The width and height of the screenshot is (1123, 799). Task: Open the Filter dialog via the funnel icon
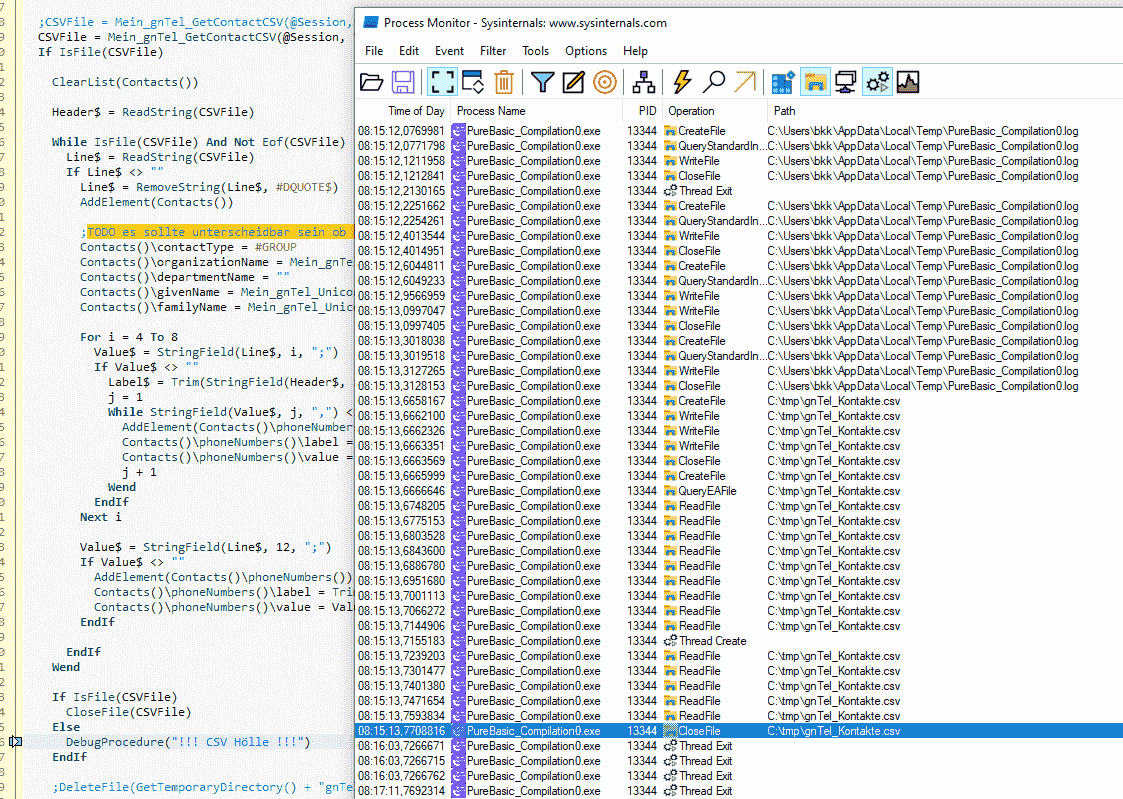543,82
